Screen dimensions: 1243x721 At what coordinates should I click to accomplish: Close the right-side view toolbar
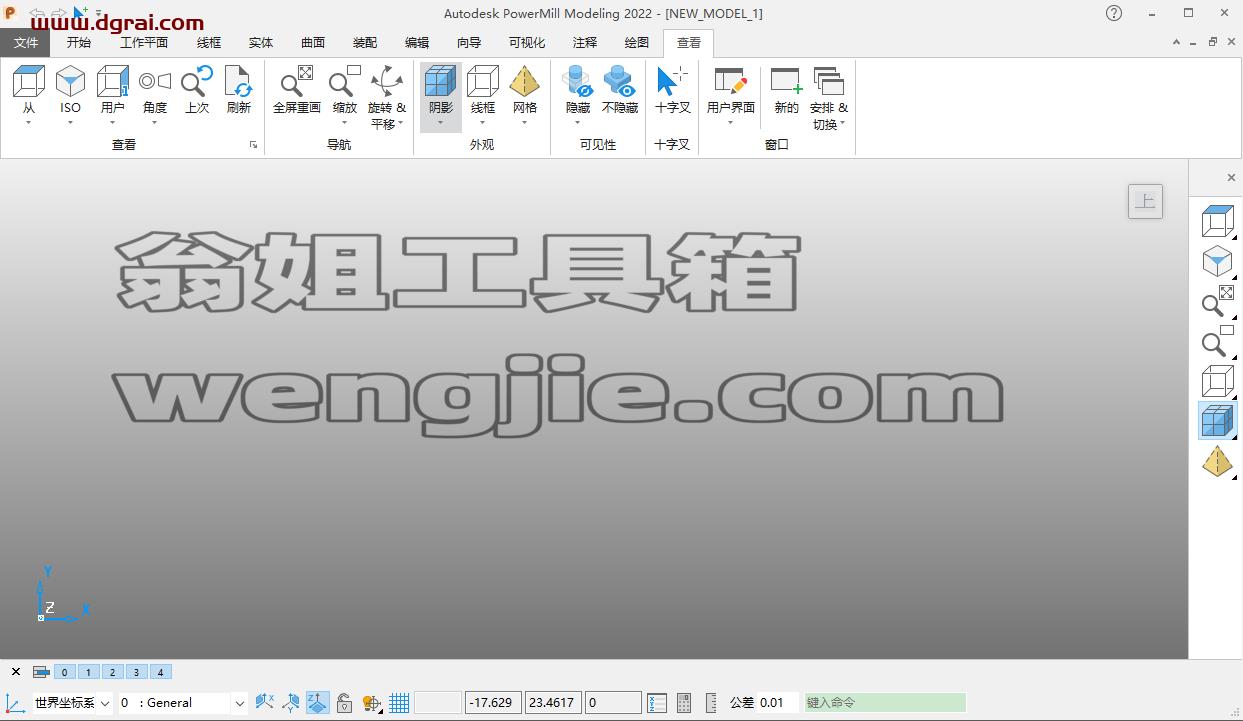[1231, 178]
